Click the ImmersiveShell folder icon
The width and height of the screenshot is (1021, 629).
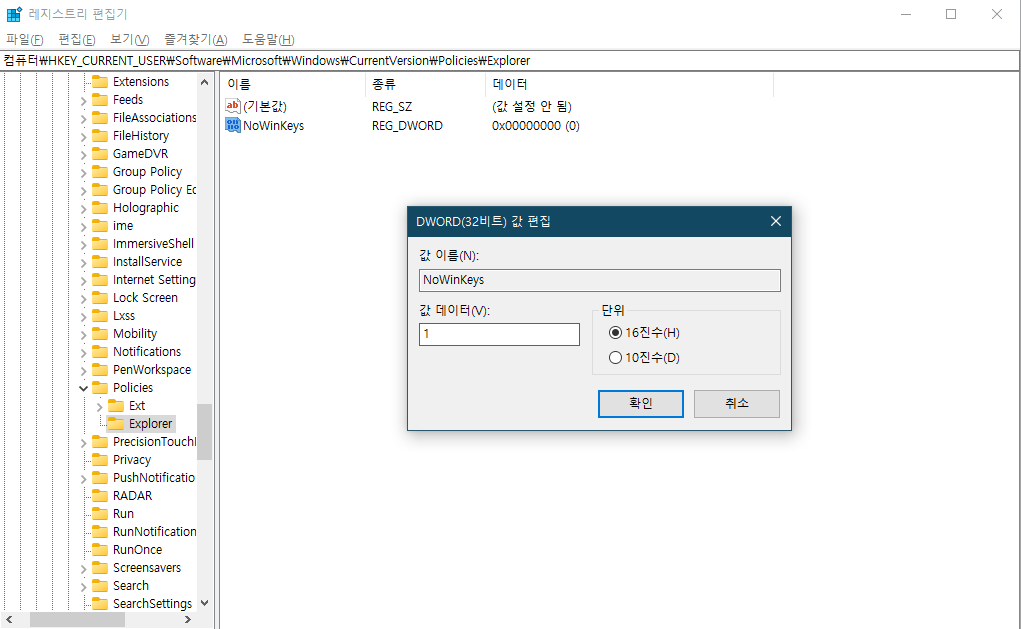click(x=100, y=244)
